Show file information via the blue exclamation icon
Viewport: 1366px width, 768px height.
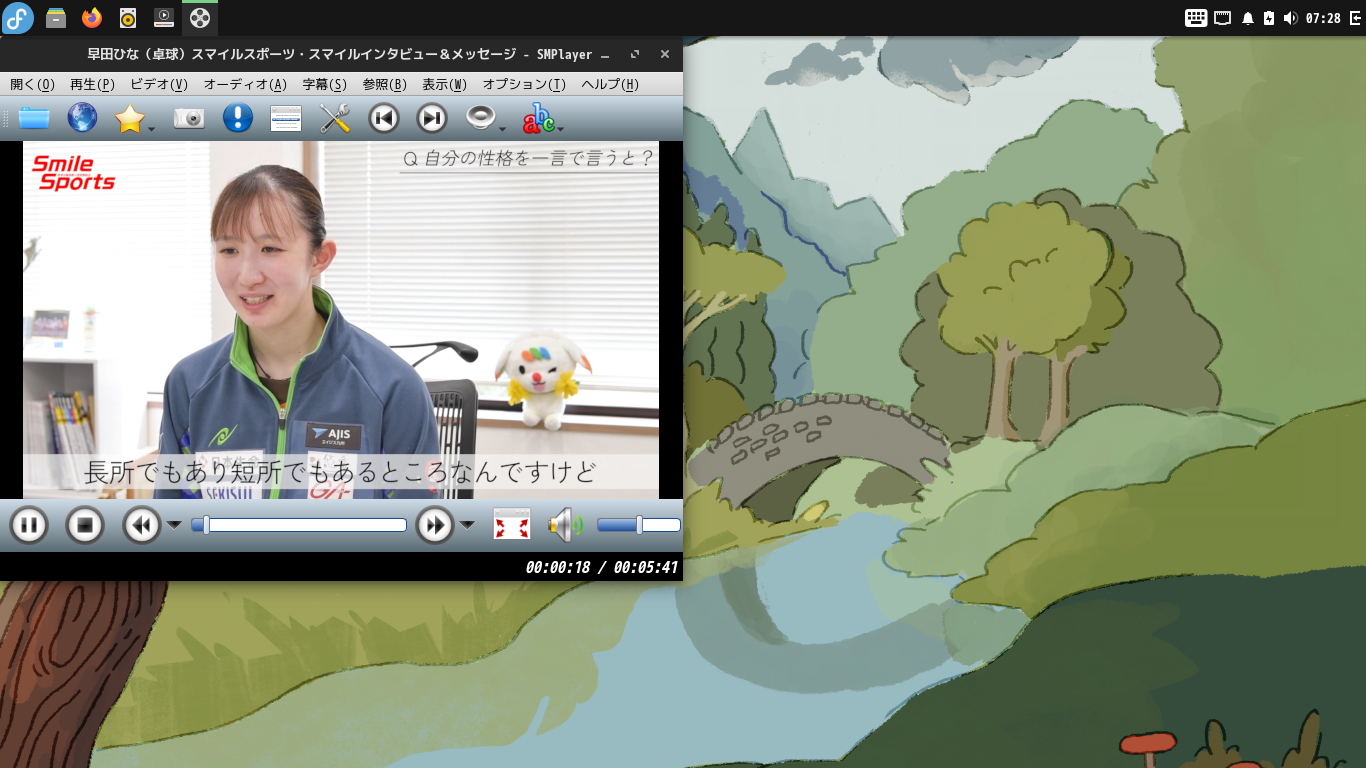point(238,119)
